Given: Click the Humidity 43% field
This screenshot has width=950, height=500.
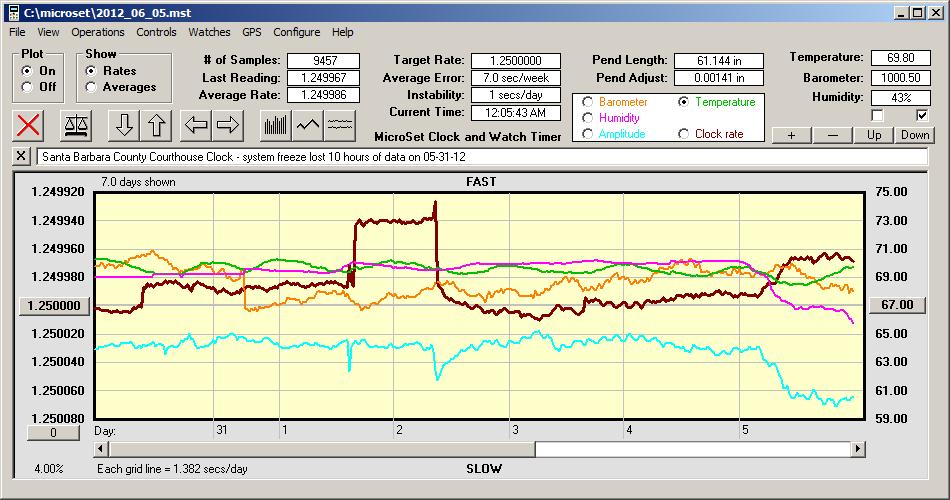Looking at the screenshot, I should [900, 98].
